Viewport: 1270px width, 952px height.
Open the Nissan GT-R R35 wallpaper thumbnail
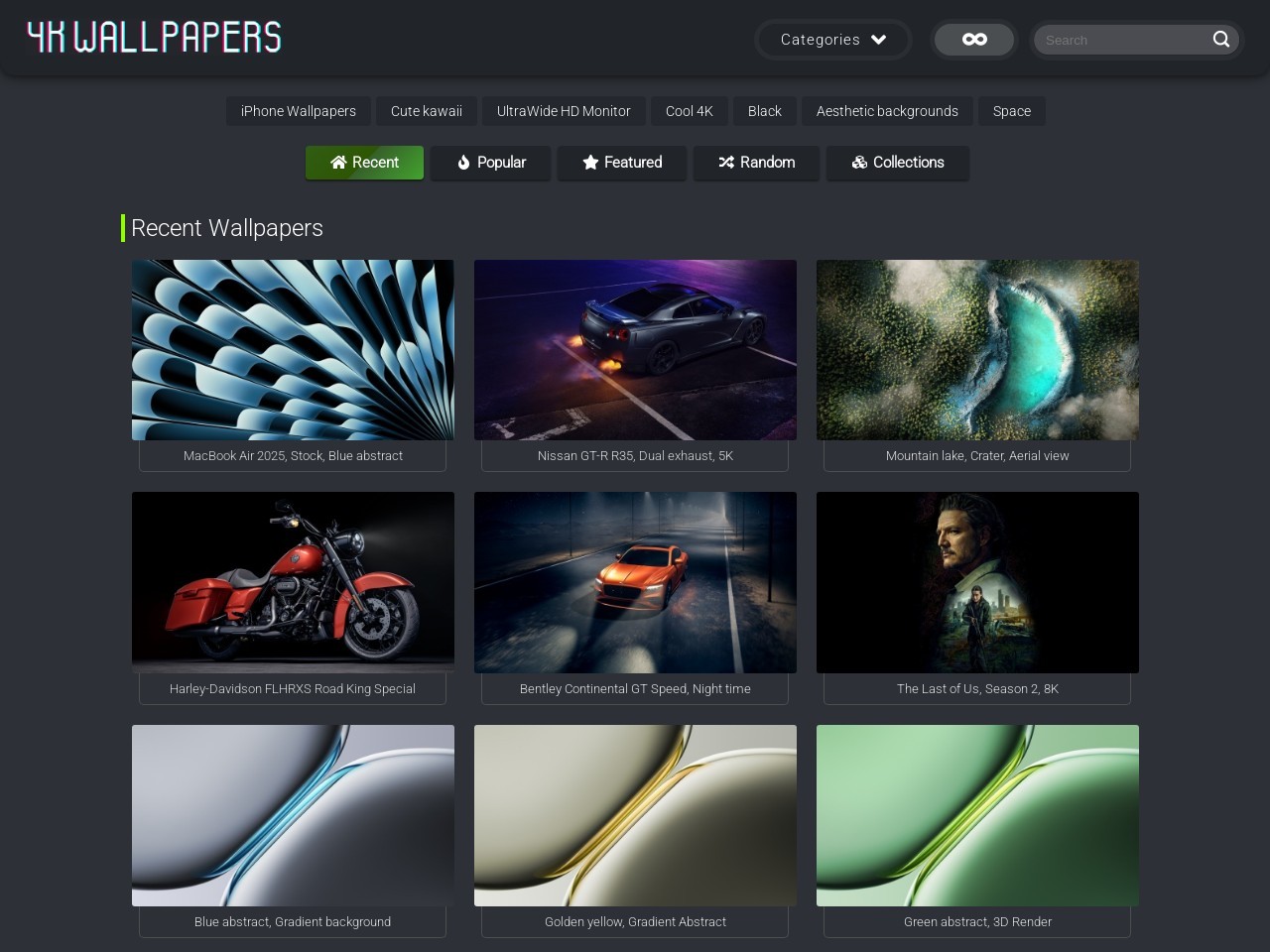click(x=635, y=350)
